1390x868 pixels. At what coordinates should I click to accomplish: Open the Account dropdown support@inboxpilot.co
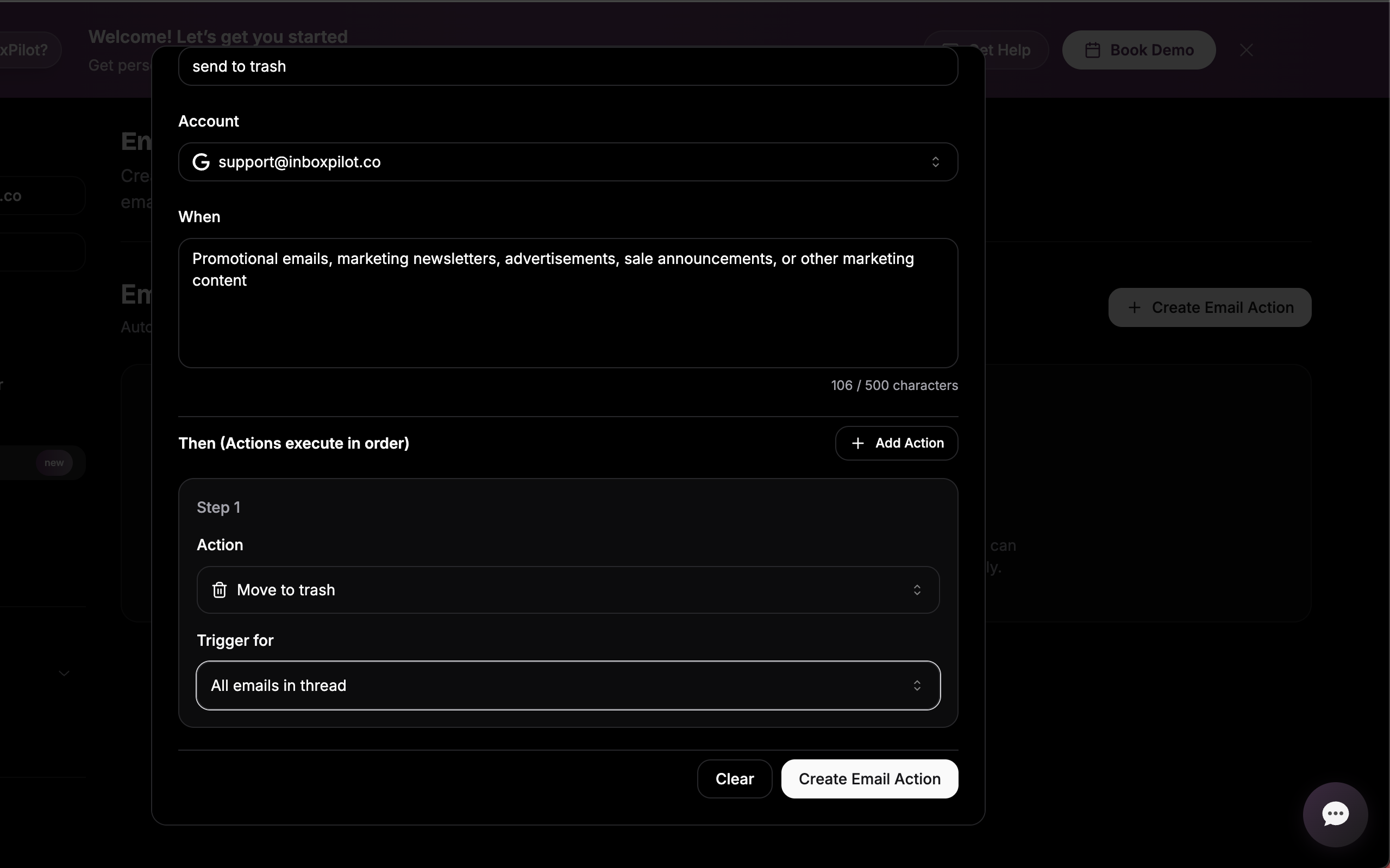tap(567, 162)
